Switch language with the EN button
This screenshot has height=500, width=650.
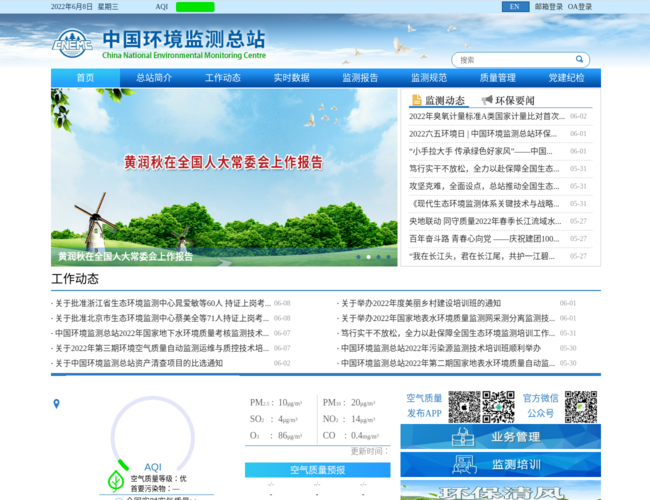pos(515,7)
